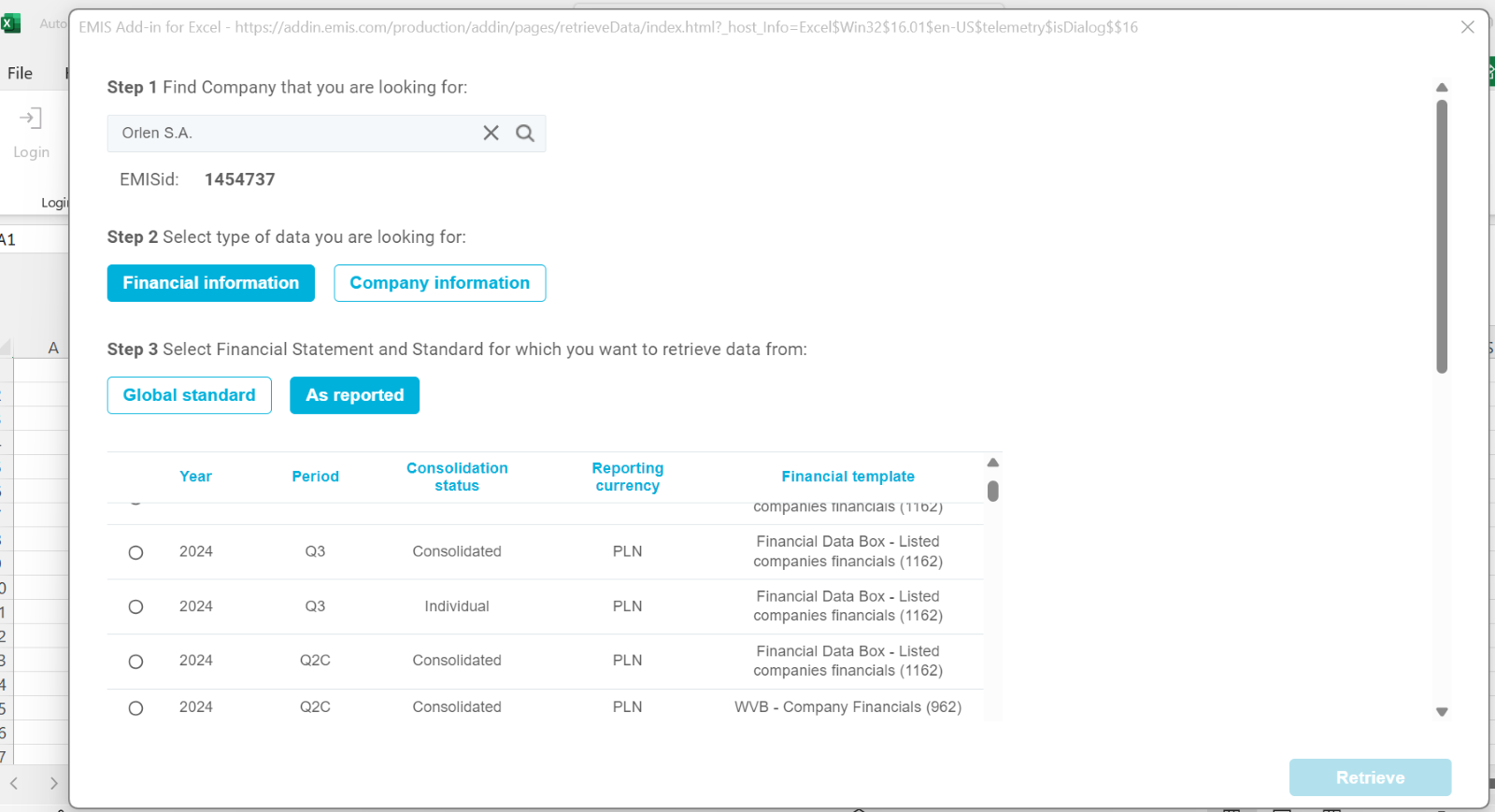Click the Financial template column header
This screenshot has width=1495, height=812.
(848, 477)
